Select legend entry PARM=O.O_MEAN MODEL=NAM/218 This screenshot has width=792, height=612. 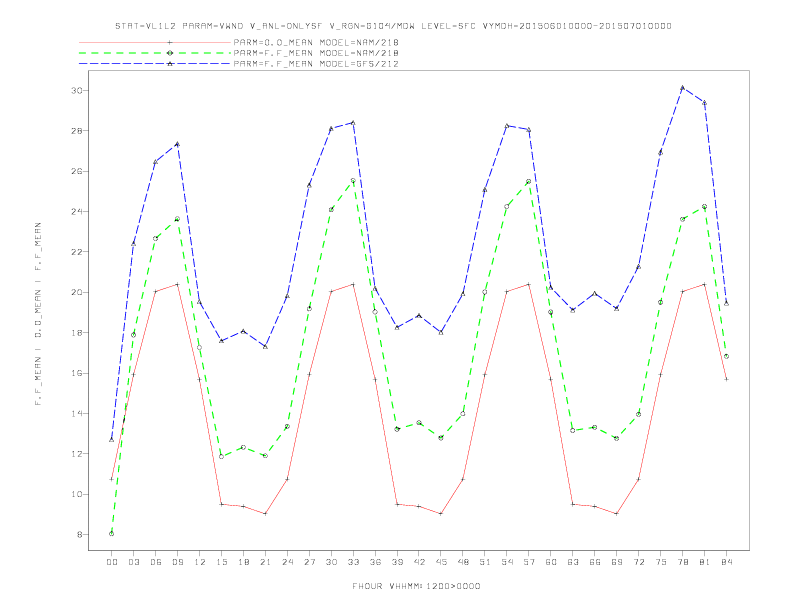[316, 42]
